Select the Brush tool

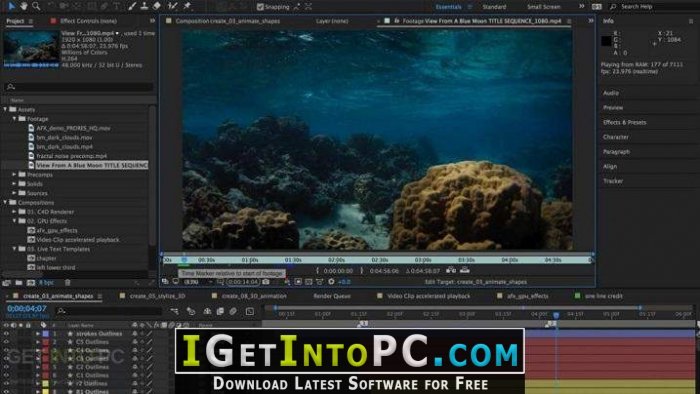[132, 6]
